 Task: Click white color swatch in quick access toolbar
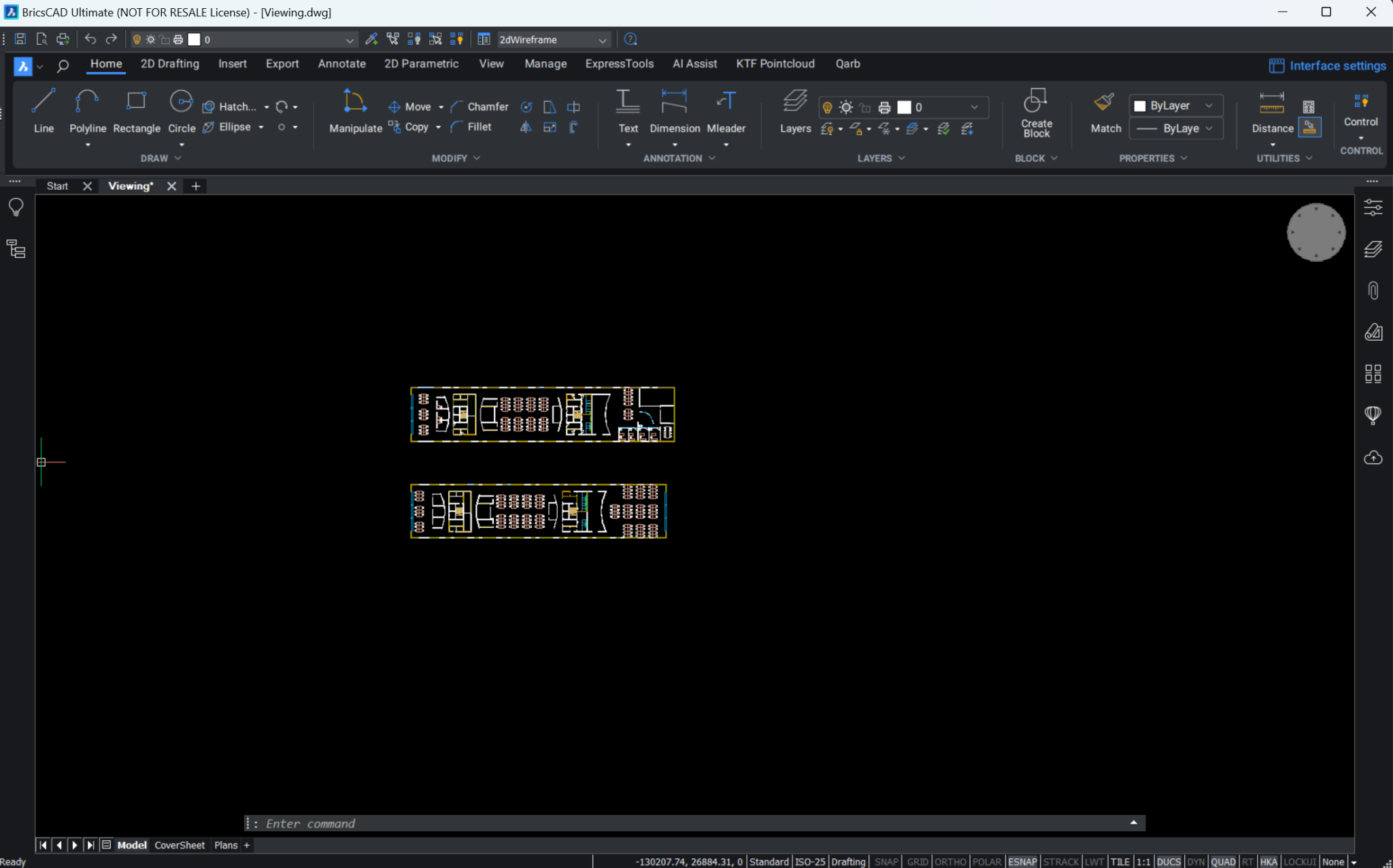point(194,39)
